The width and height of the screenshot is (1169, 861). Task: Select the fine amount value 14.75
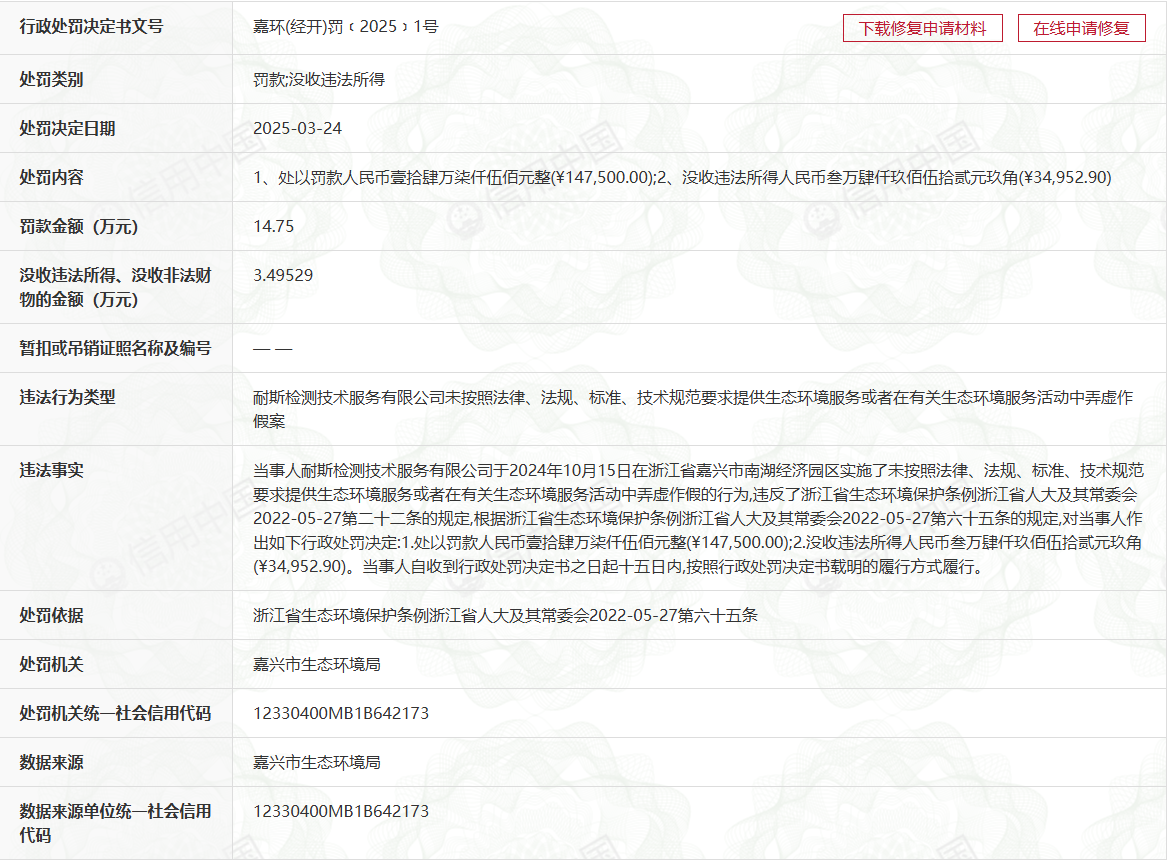pyautogui.click(x=274, y=226)
